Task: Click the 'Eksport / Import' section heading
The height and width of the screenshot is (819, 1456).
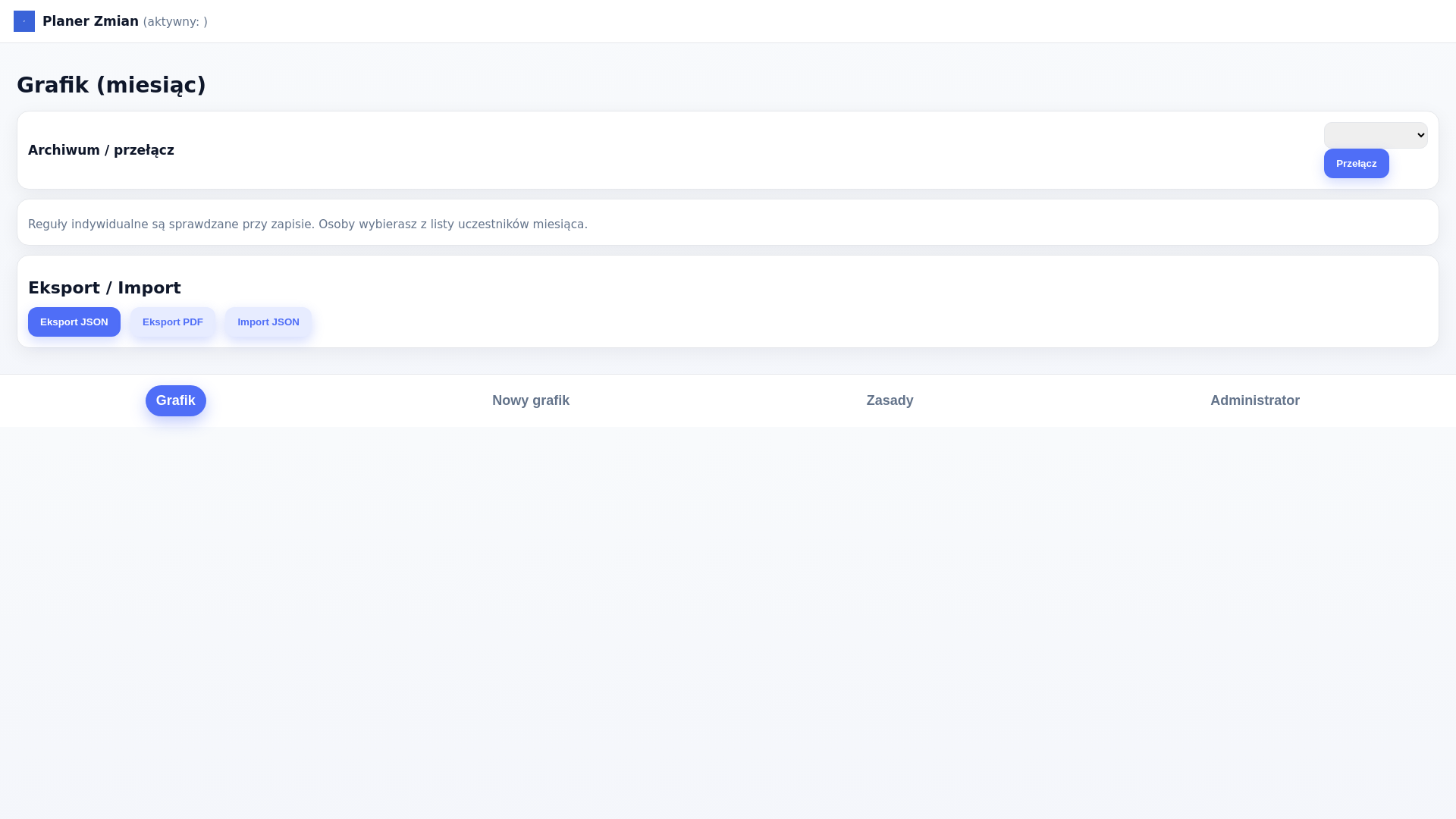Action: pos(104,288)
